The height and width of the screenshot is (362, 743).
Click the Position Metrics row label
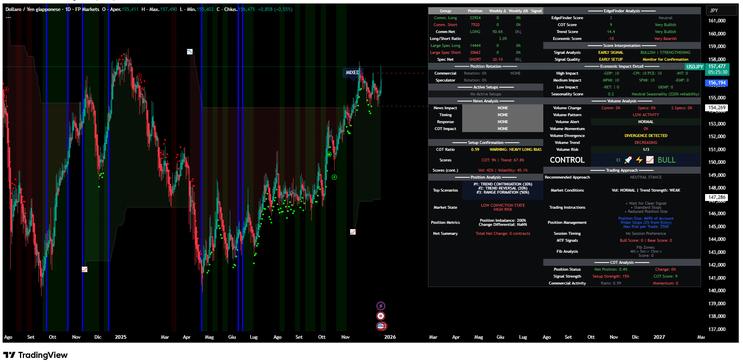[x=444, y=222]
